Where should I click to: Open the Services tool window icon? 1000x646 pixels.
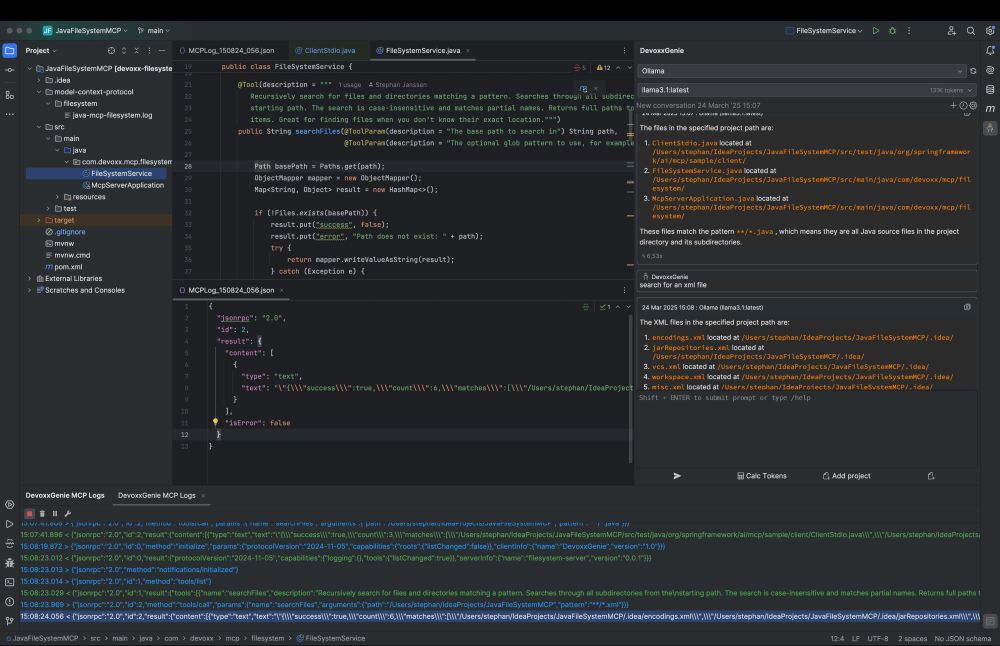tap(10, 504)
